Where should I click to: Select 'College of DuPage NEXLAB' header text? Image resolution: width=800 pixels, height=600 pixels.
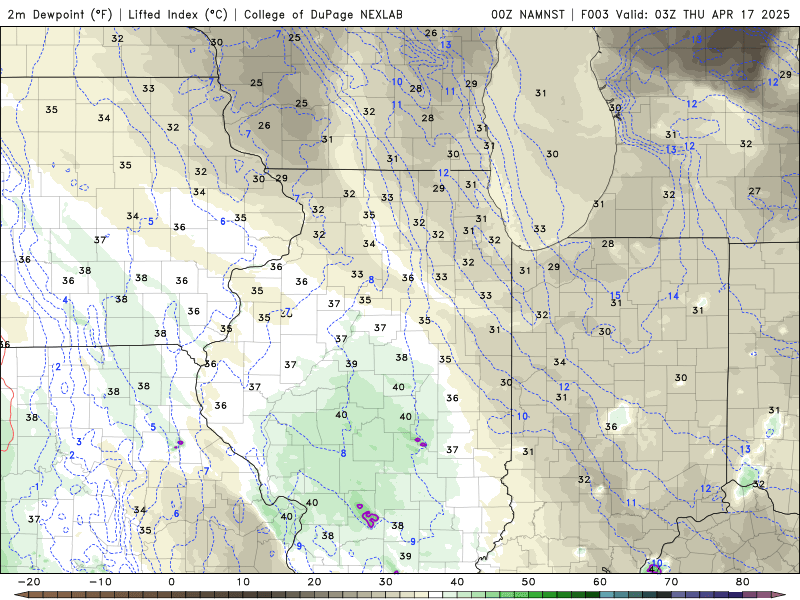323,14
